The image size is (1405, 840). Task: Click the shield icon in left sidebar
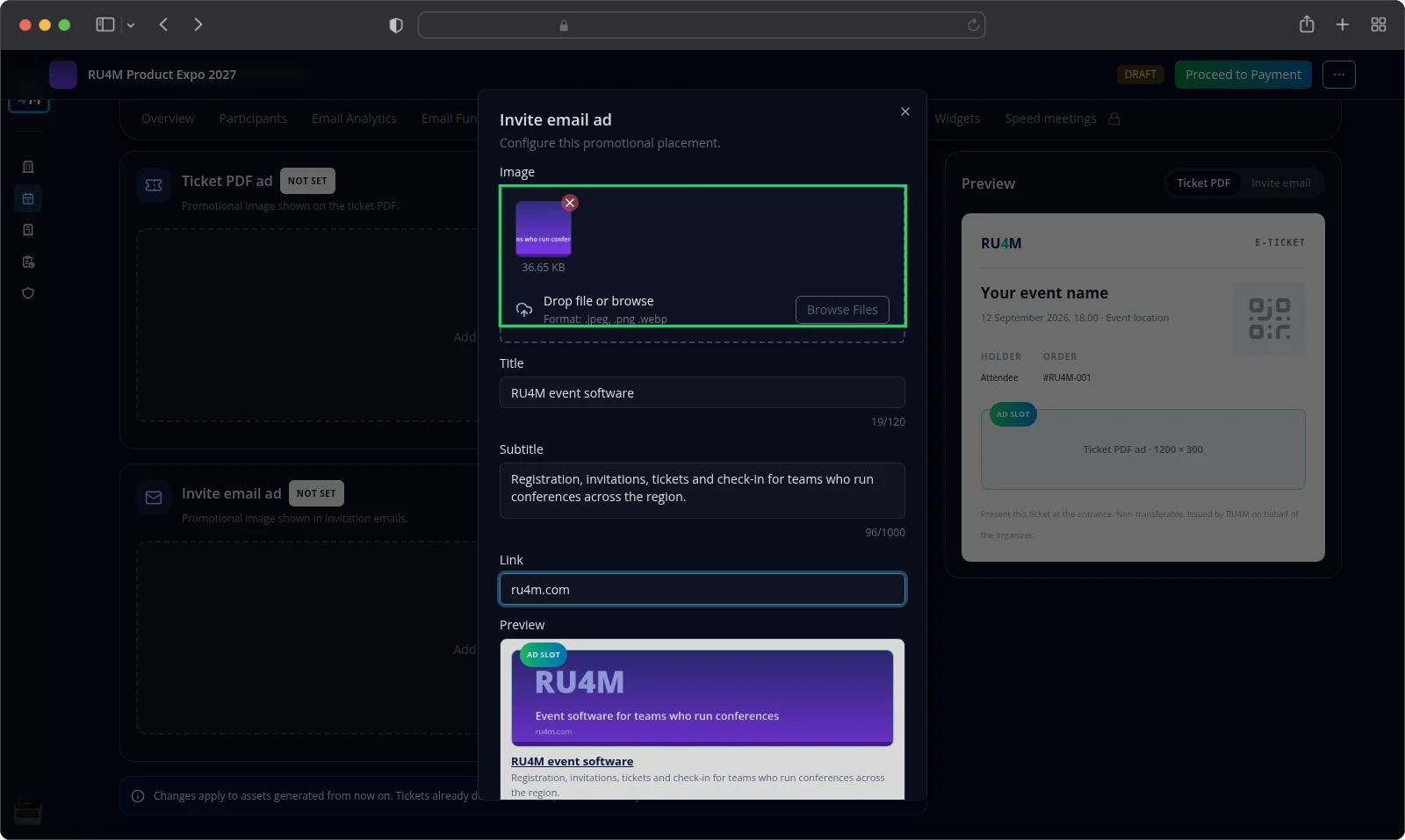point(28,293)
